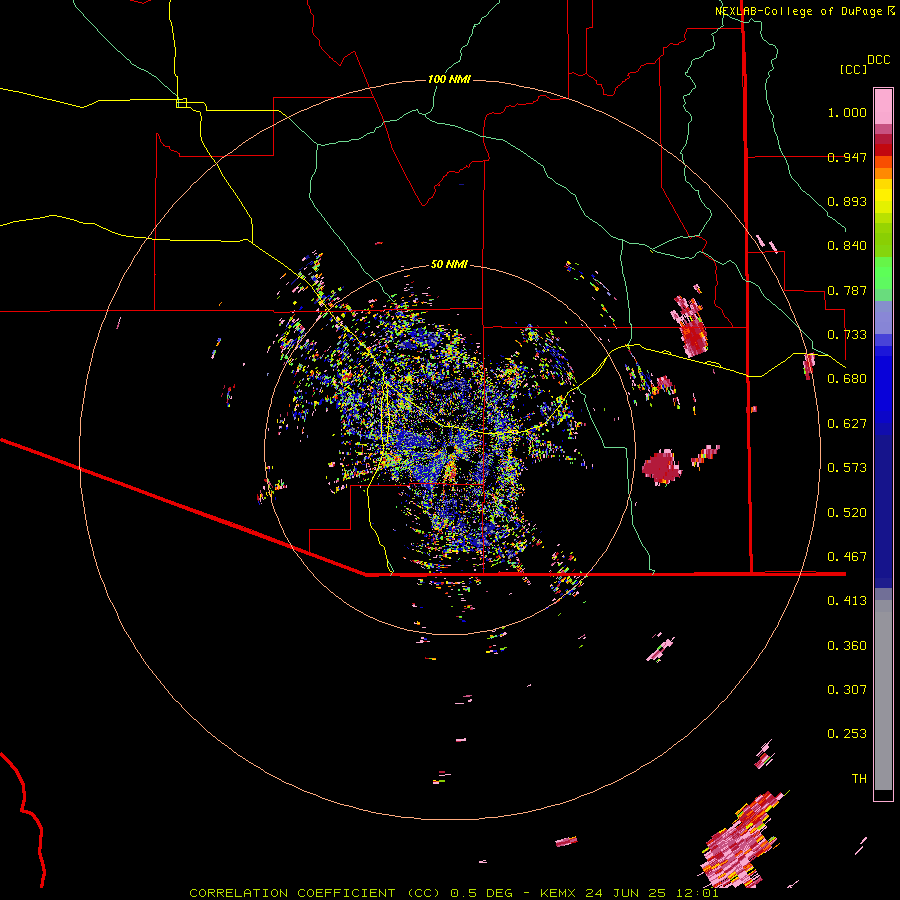Click the 0.787 scale value
Viewport: 900px width, 900px height.
click(847, 290)
